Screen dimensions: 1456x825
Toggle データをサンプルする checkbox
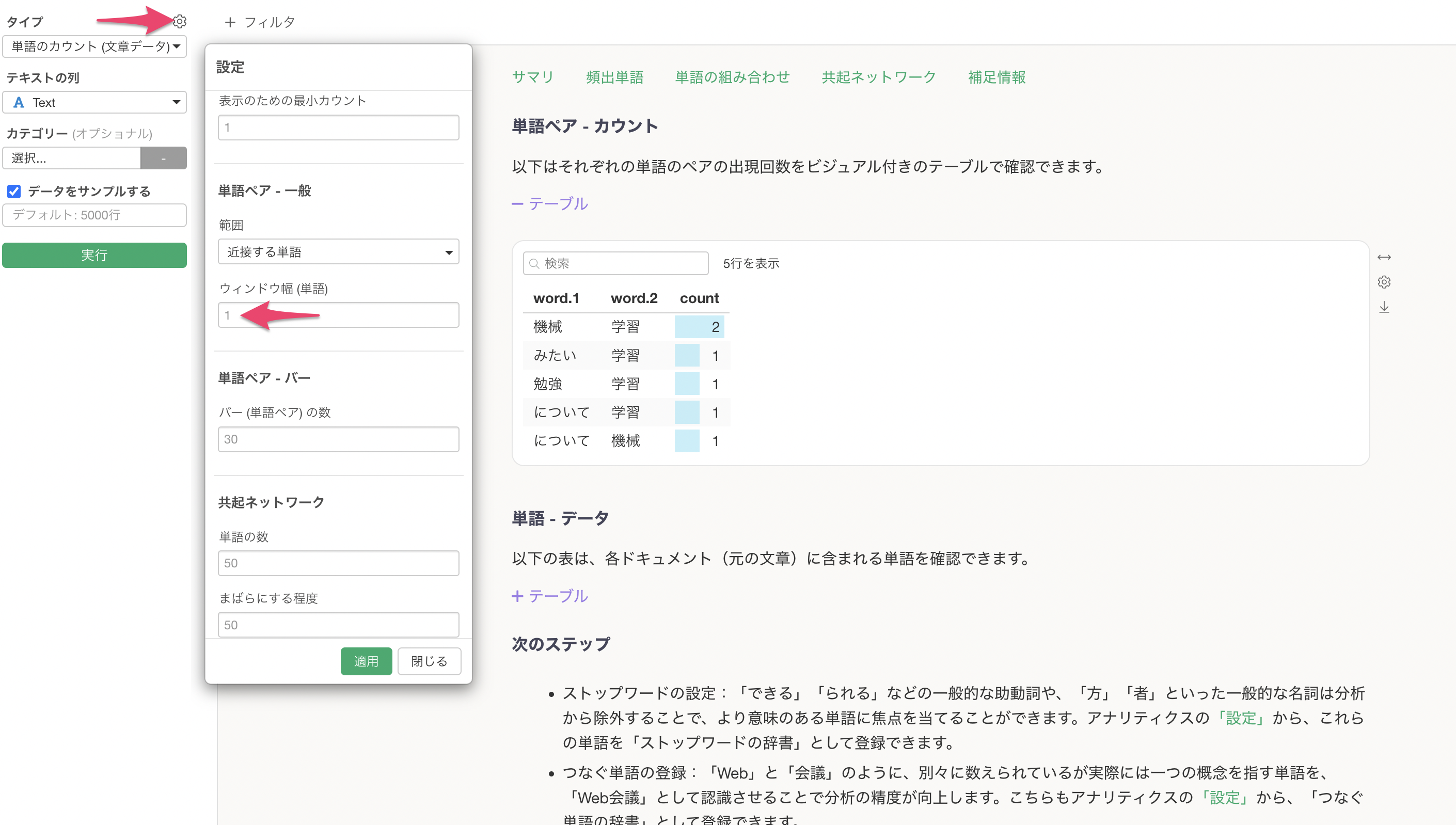click(x=14, y=192)
